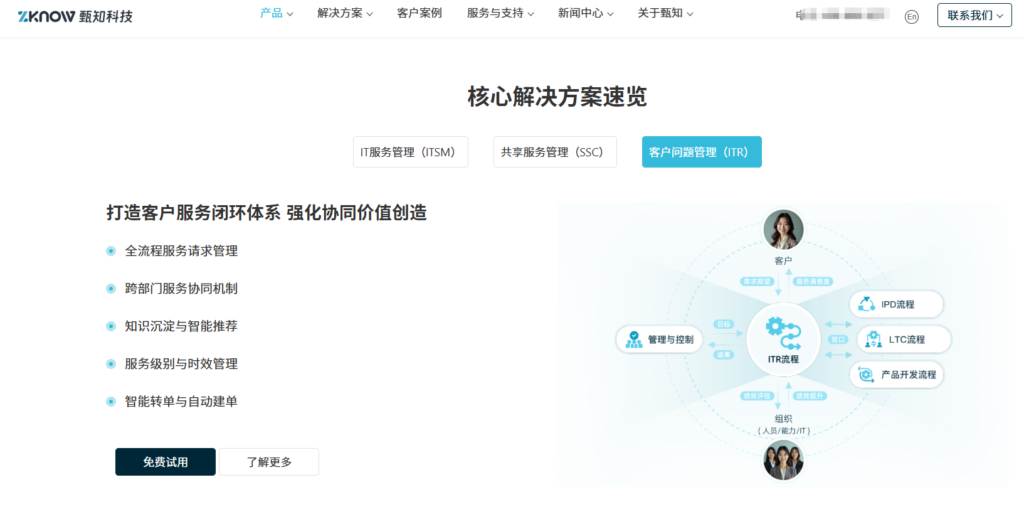Click the 了解更多 button

point(269,462)
